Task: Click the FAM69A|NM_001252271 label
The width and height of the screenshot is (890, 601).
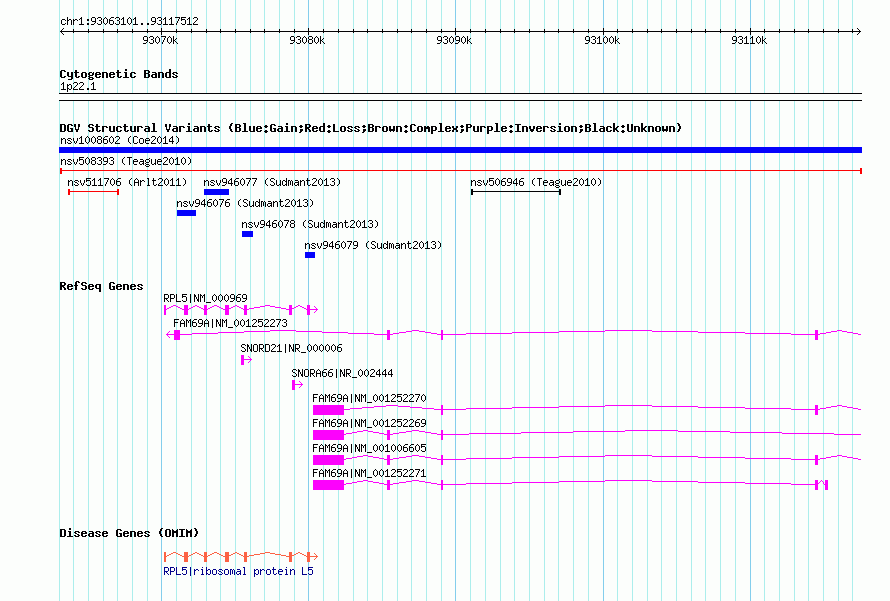Action: tap(370, 473)
